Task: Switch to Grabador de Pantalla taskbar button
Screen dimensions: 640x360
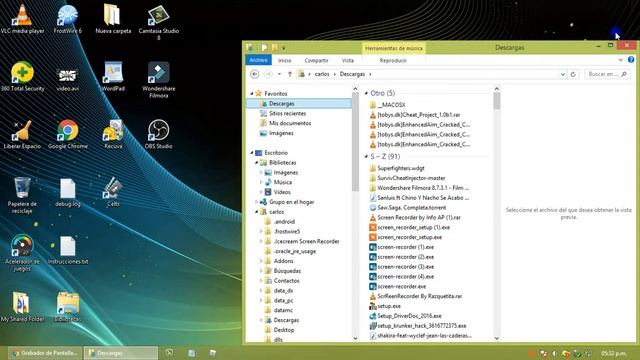Action: coord(45,353)
